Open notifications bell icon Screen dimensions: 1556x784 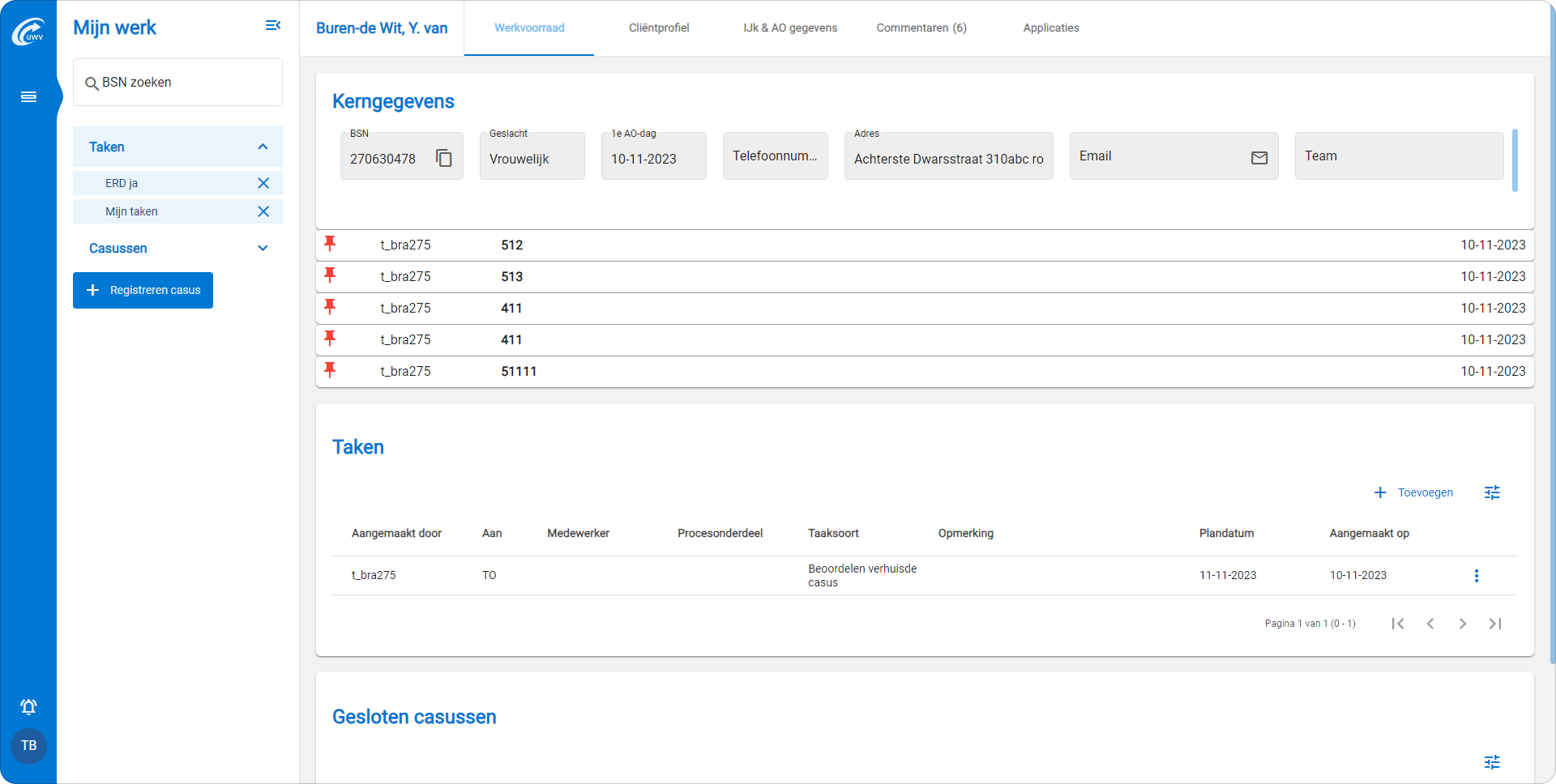[28, 707]
